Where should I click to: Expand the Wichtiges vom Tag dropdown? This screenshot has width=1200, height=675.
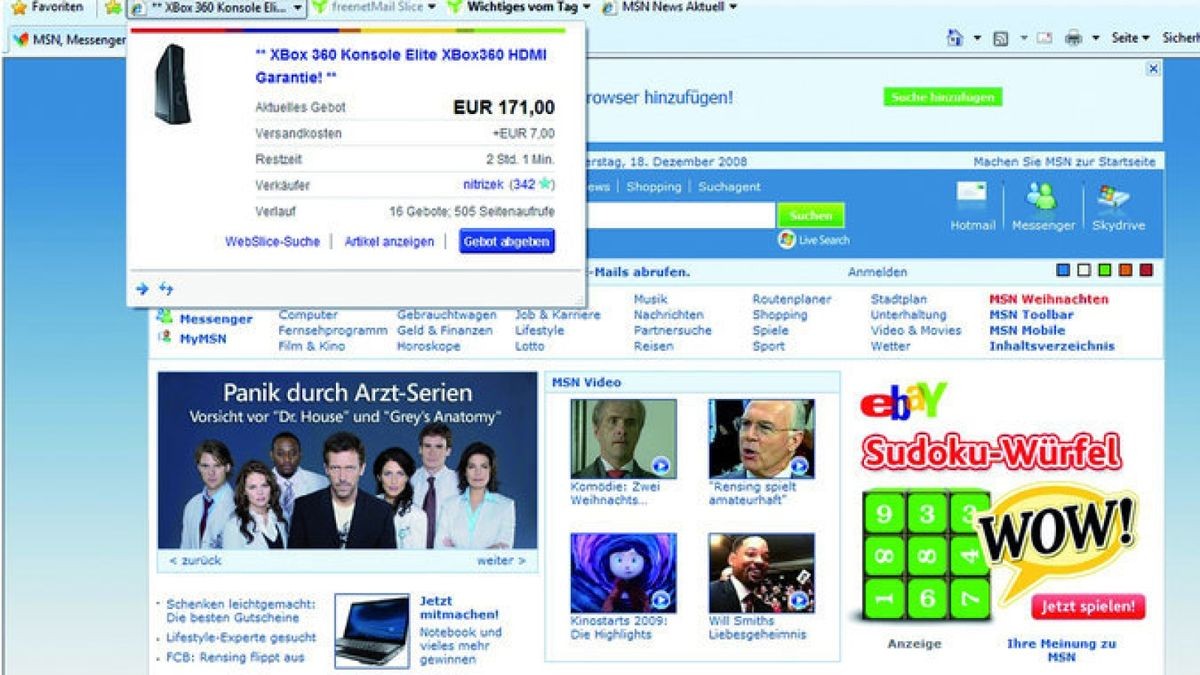[x=587, y=8]
